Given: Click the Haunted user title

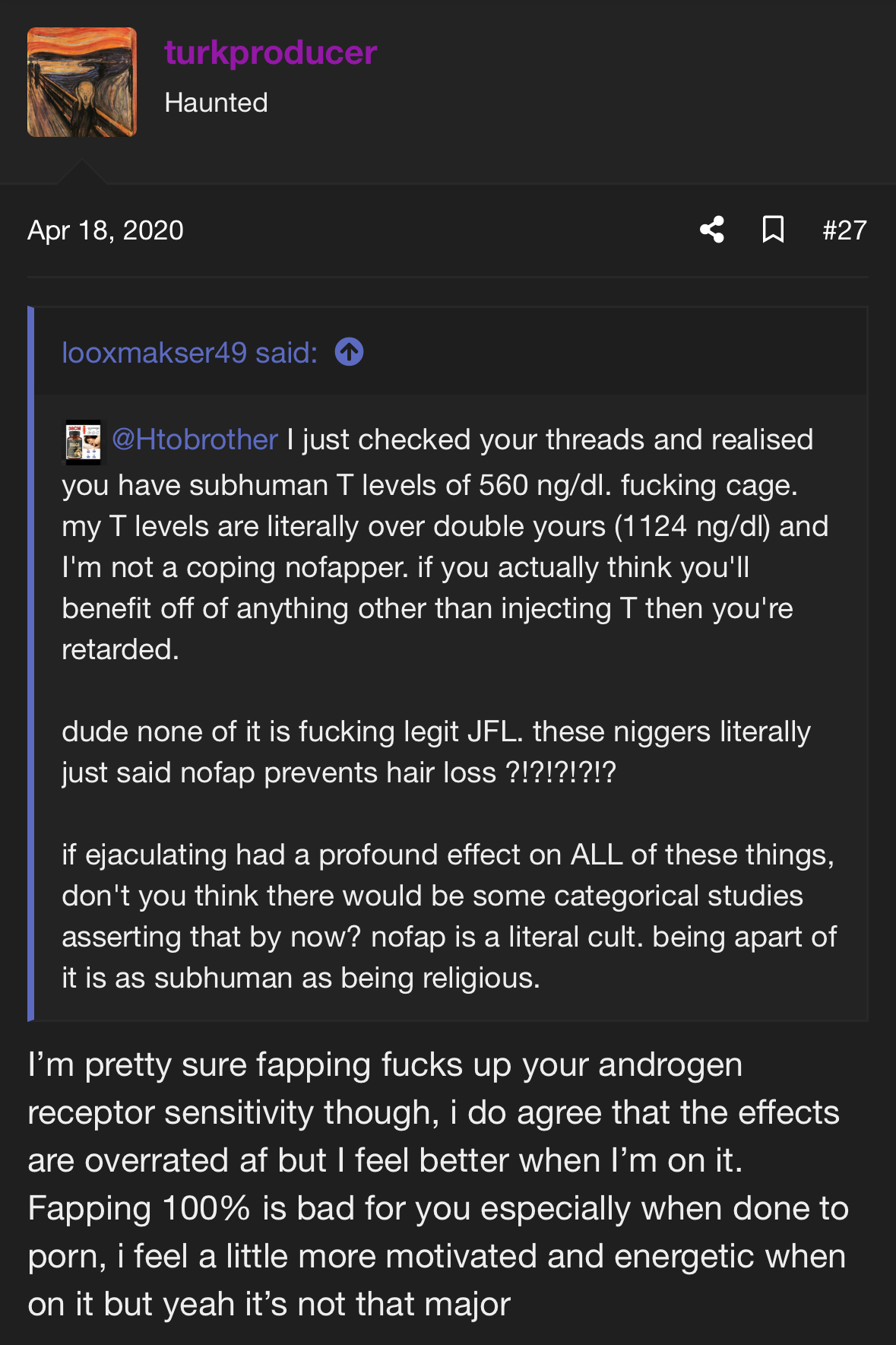Looking at the screenshot, I should click(216, 103).
